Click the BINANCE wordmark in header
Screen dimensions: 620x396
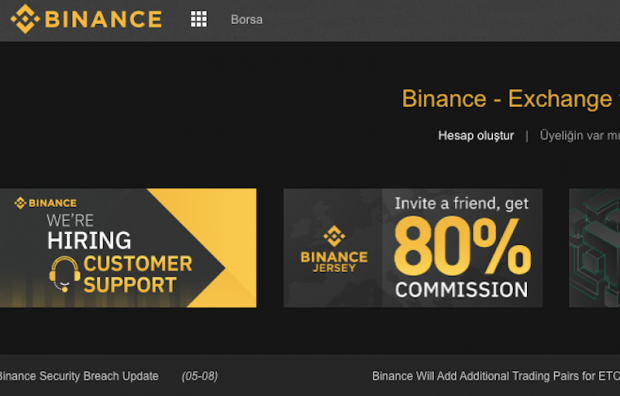[103, 19]
